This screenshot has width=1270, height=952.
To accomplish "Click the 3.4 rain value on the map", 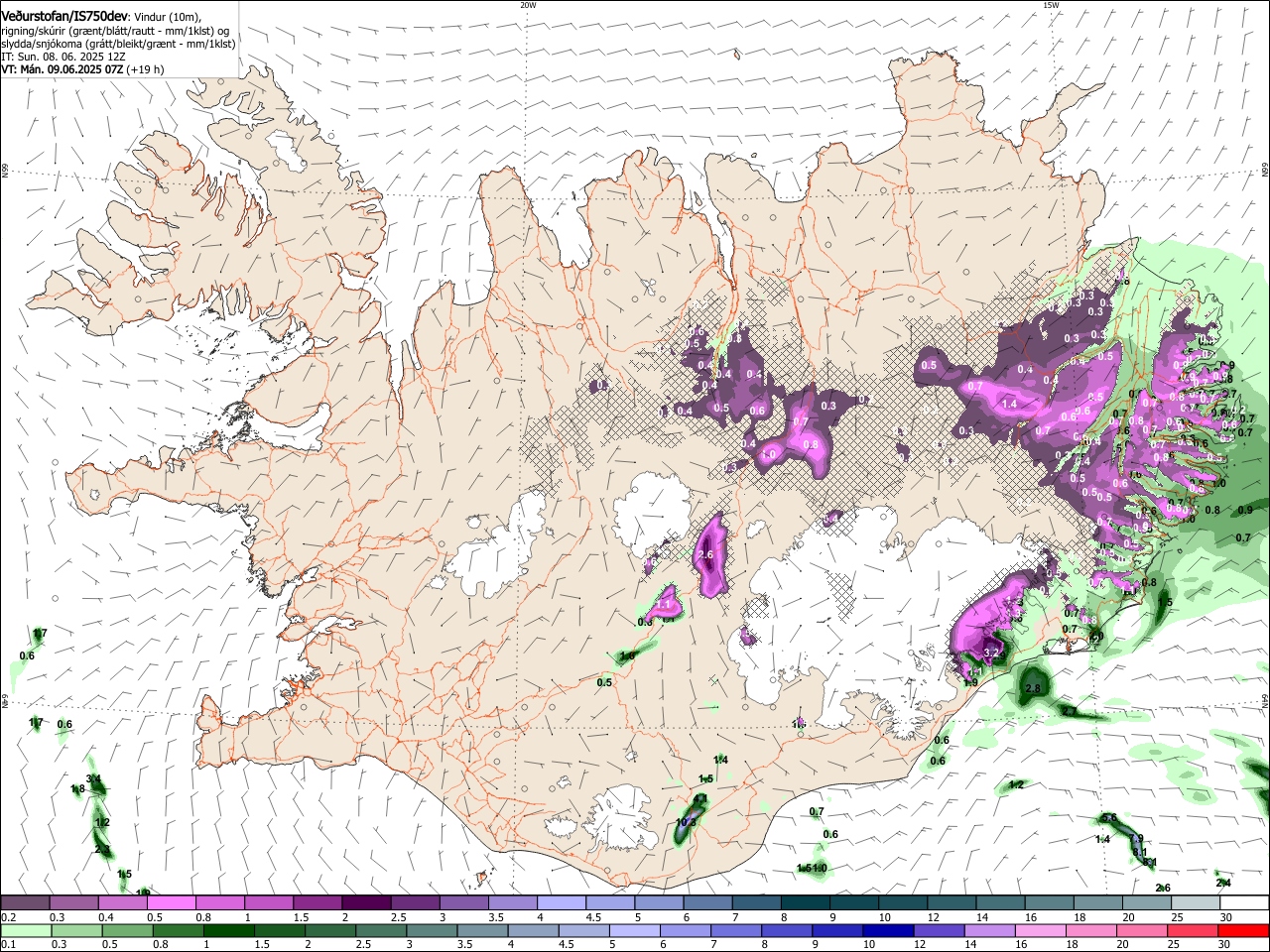I will (94, 778).
